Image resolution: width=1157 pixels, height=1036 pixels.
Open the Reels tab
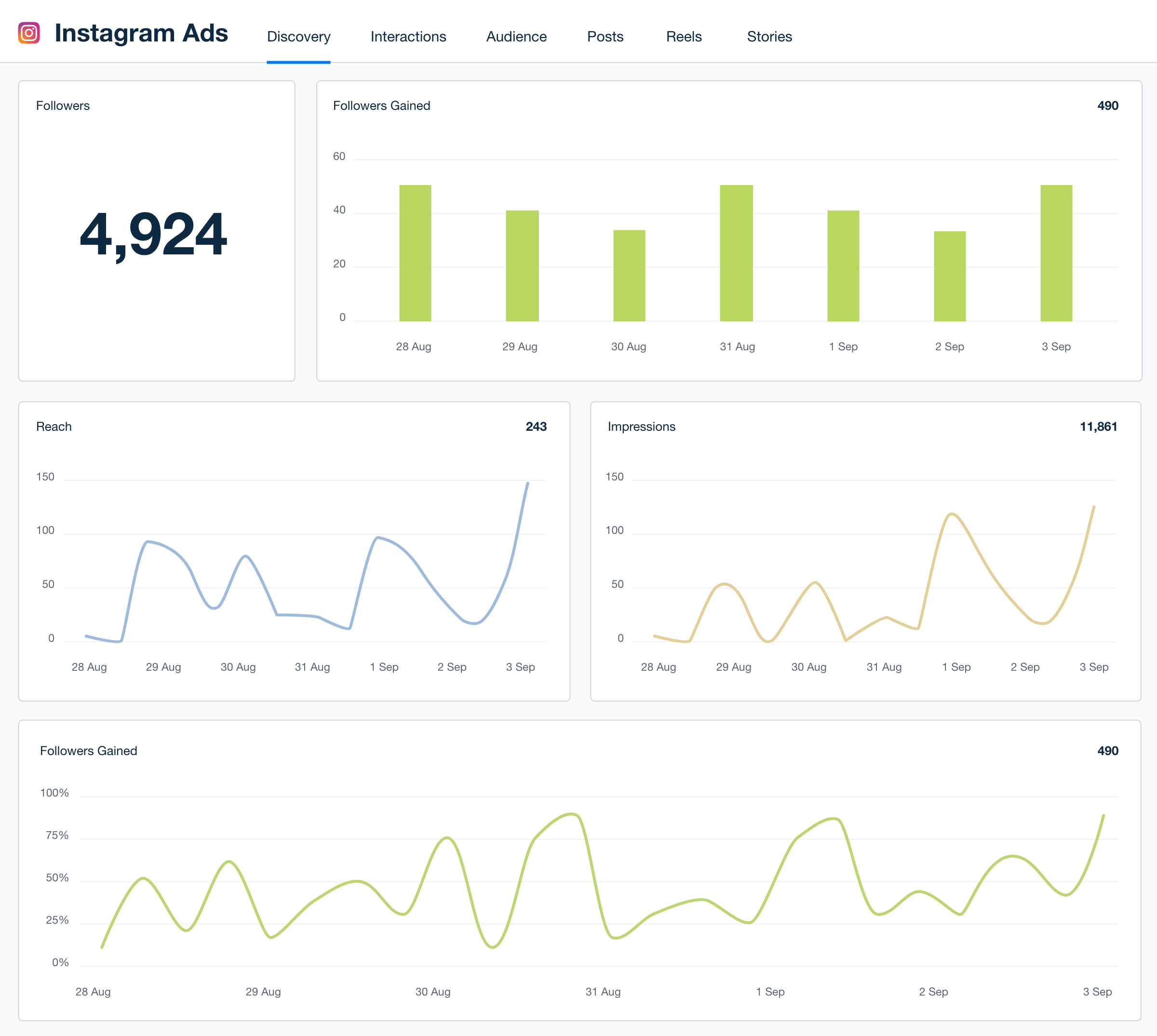pos(683,37)
